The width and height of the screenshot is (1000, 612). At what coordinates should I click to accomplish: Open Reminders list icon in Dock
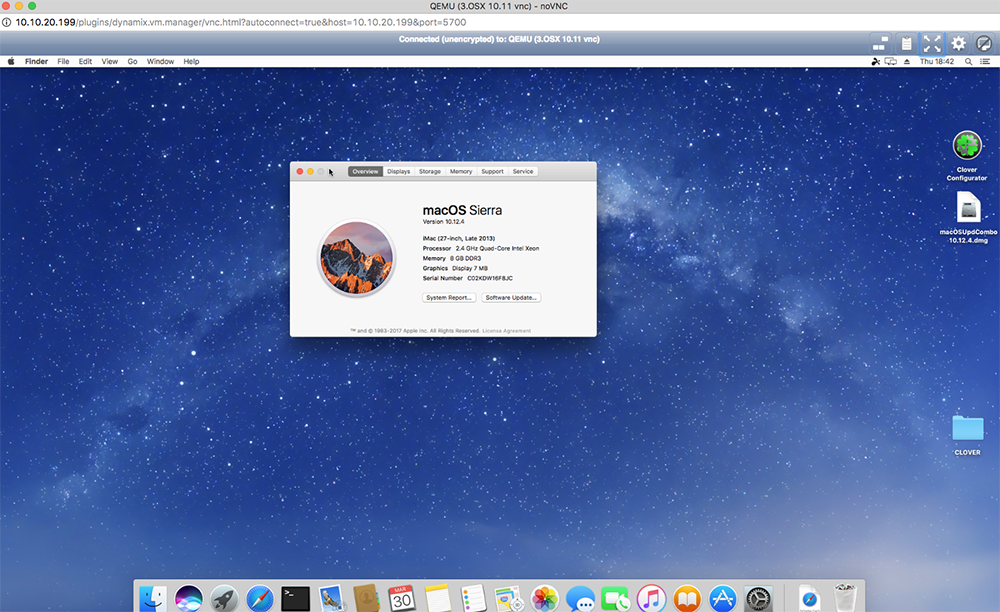(x=473, y=599)
